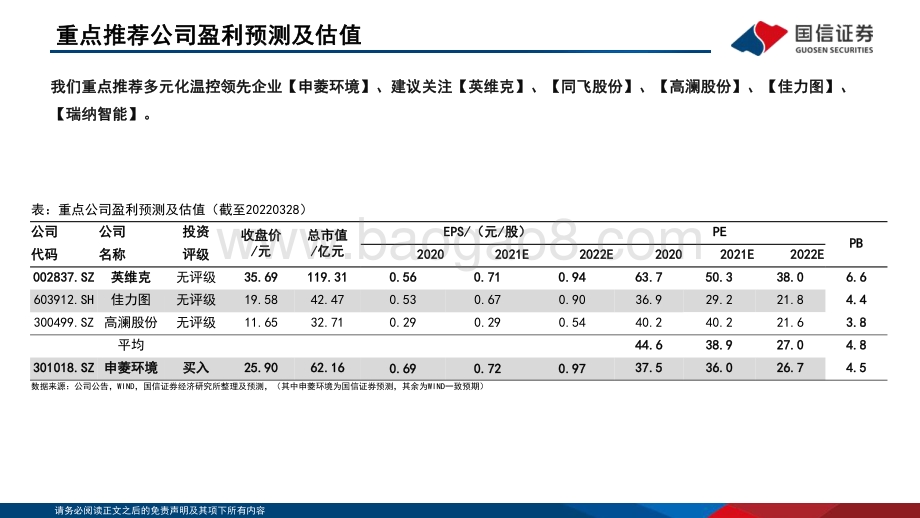This screenshot has height=518, width=920.
Task: Click PE value 63.7 for 英维克
Action: point(648,277)
